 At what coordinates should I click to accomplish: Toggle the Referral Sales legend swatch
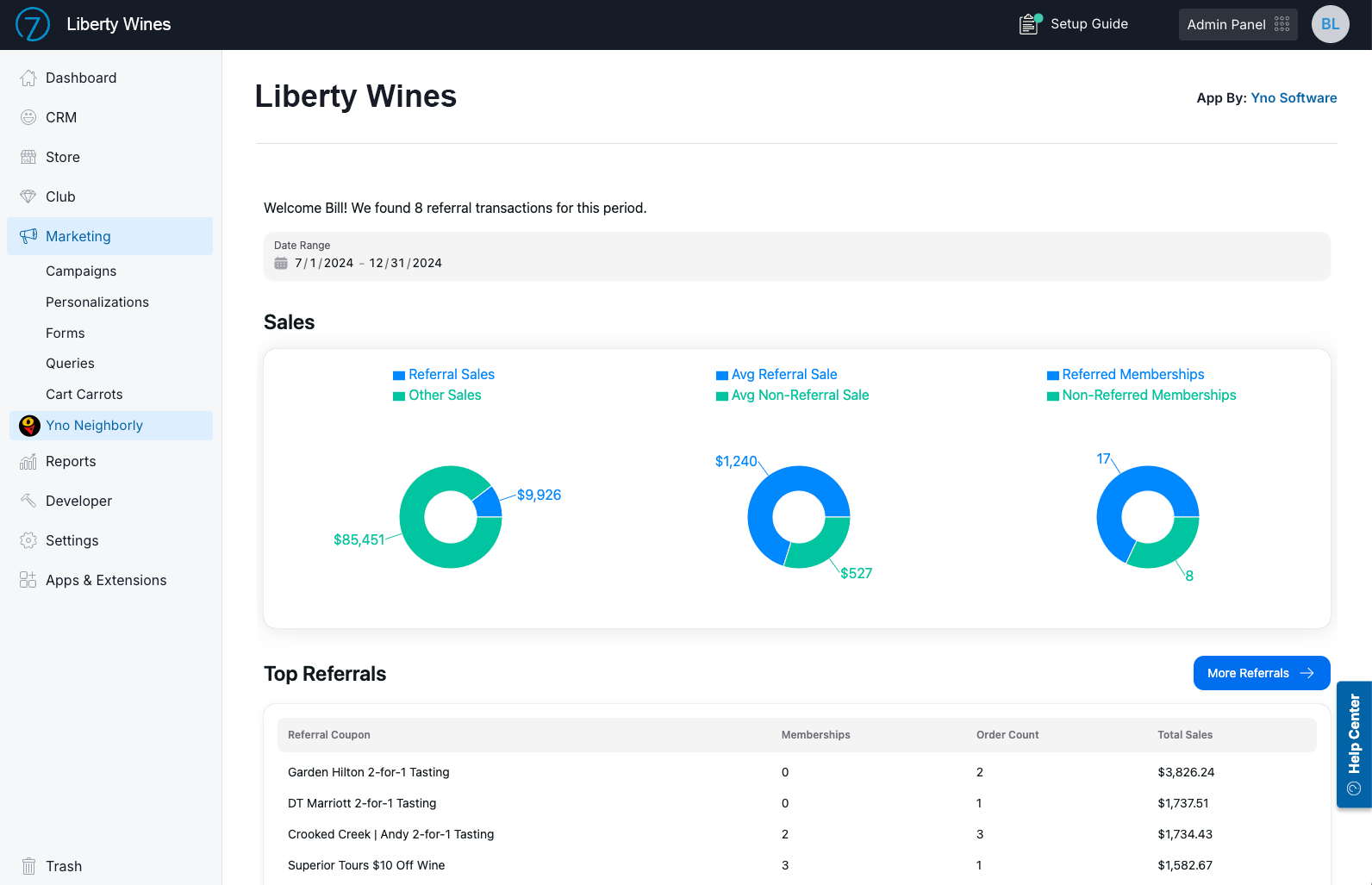click(x=399, y=376)
